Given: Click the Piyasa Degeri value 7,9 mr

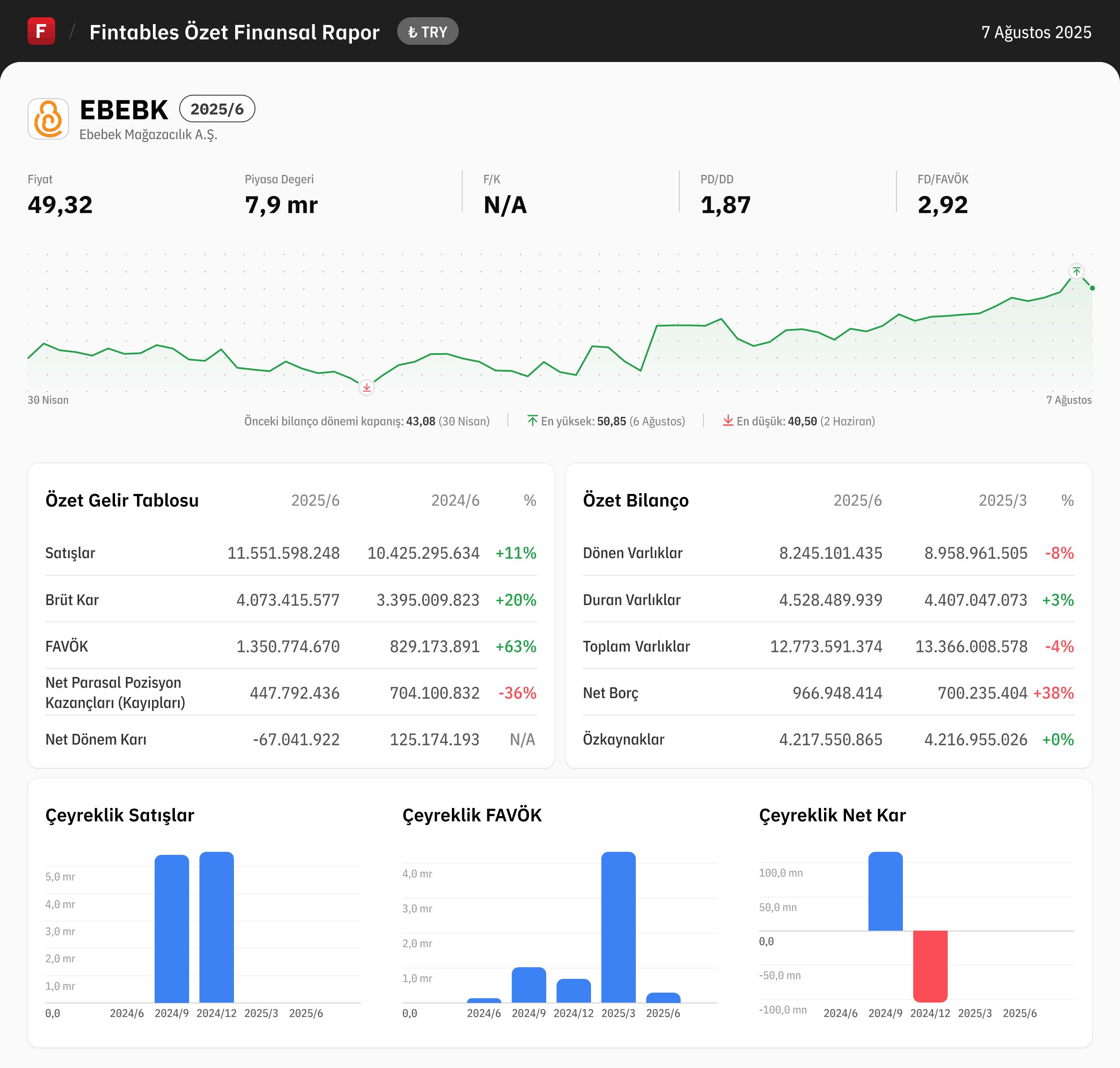Looking at the screenshot, I should point(281,205).
